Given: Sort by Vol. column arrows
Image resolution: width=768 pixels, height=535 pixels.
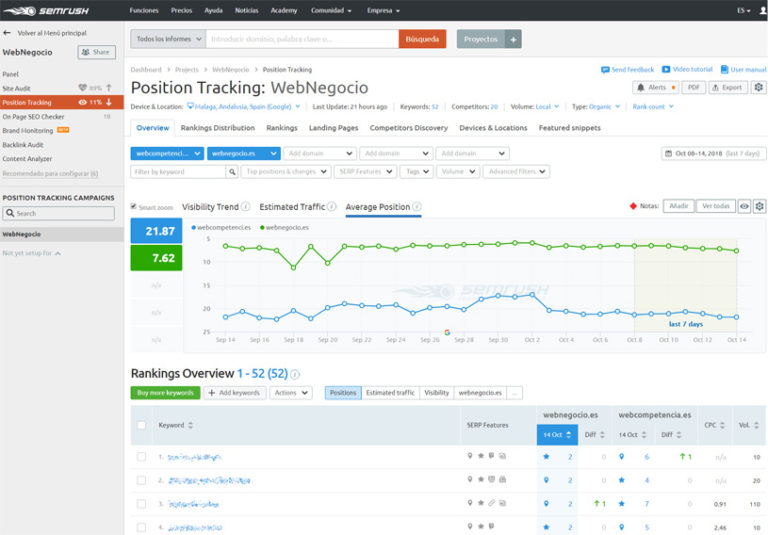Looking at the screenshot, I should pos(756,425).
